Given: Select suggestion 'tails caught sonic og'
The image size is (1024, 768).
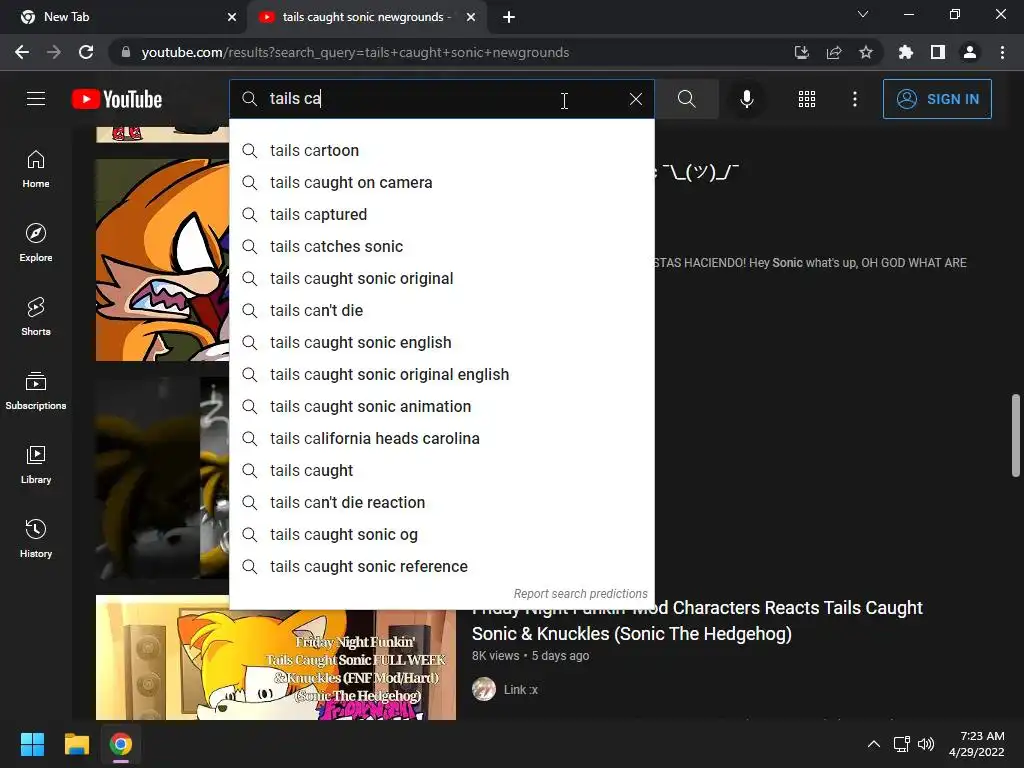Looking at the screenshot, I should coord(441,534).
